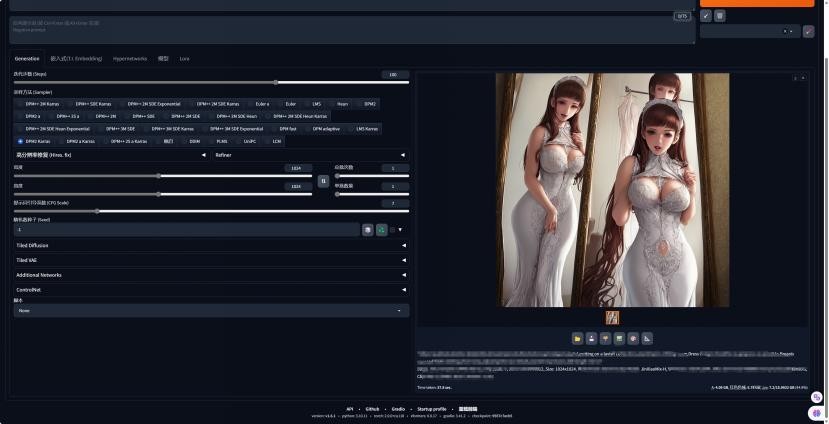
Task: Open the output images folder icon
Action: (x=577, y=338)
